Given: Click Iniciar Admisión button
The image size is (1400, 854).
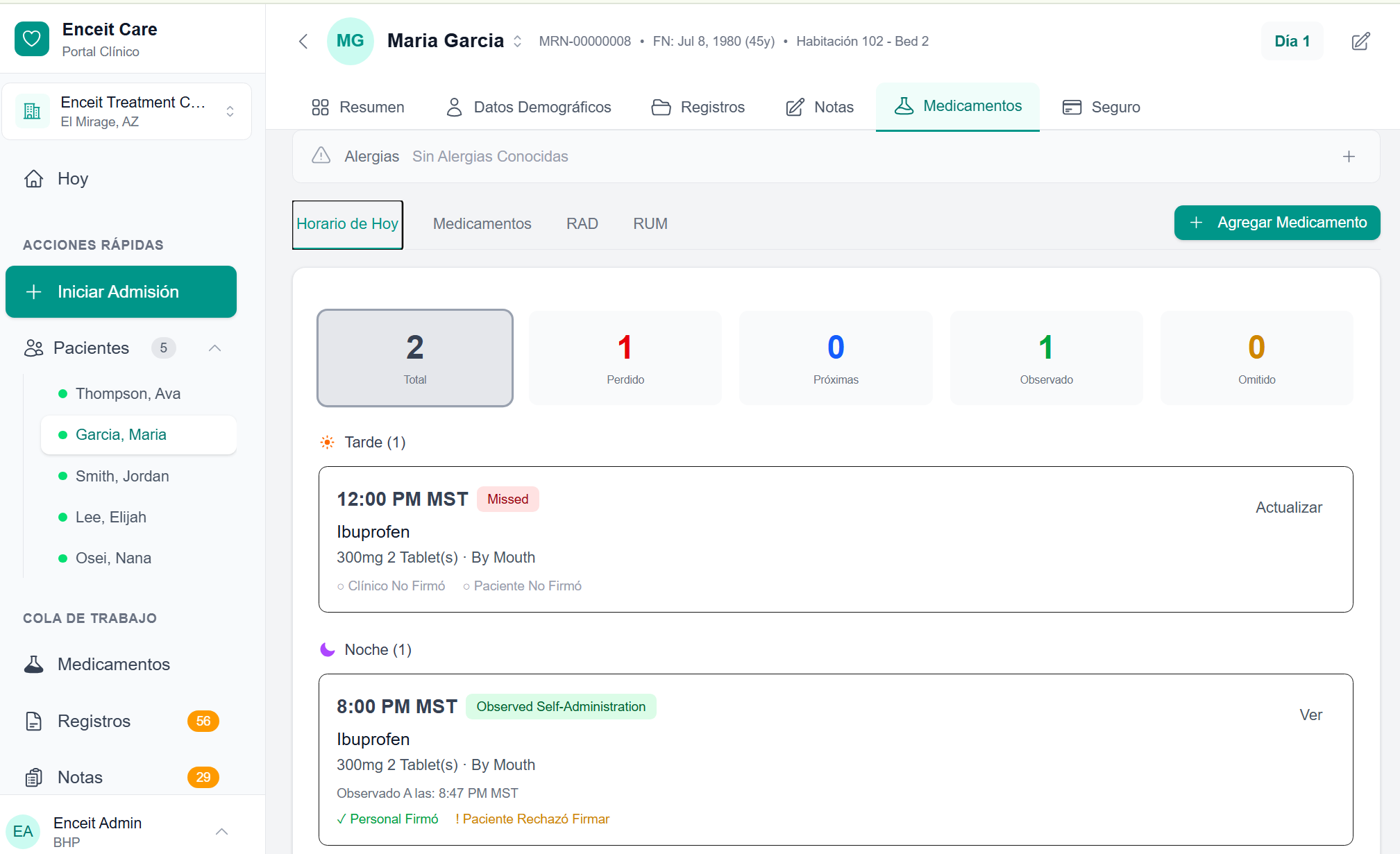Looking at the screenshot, I should click(121, 292).
